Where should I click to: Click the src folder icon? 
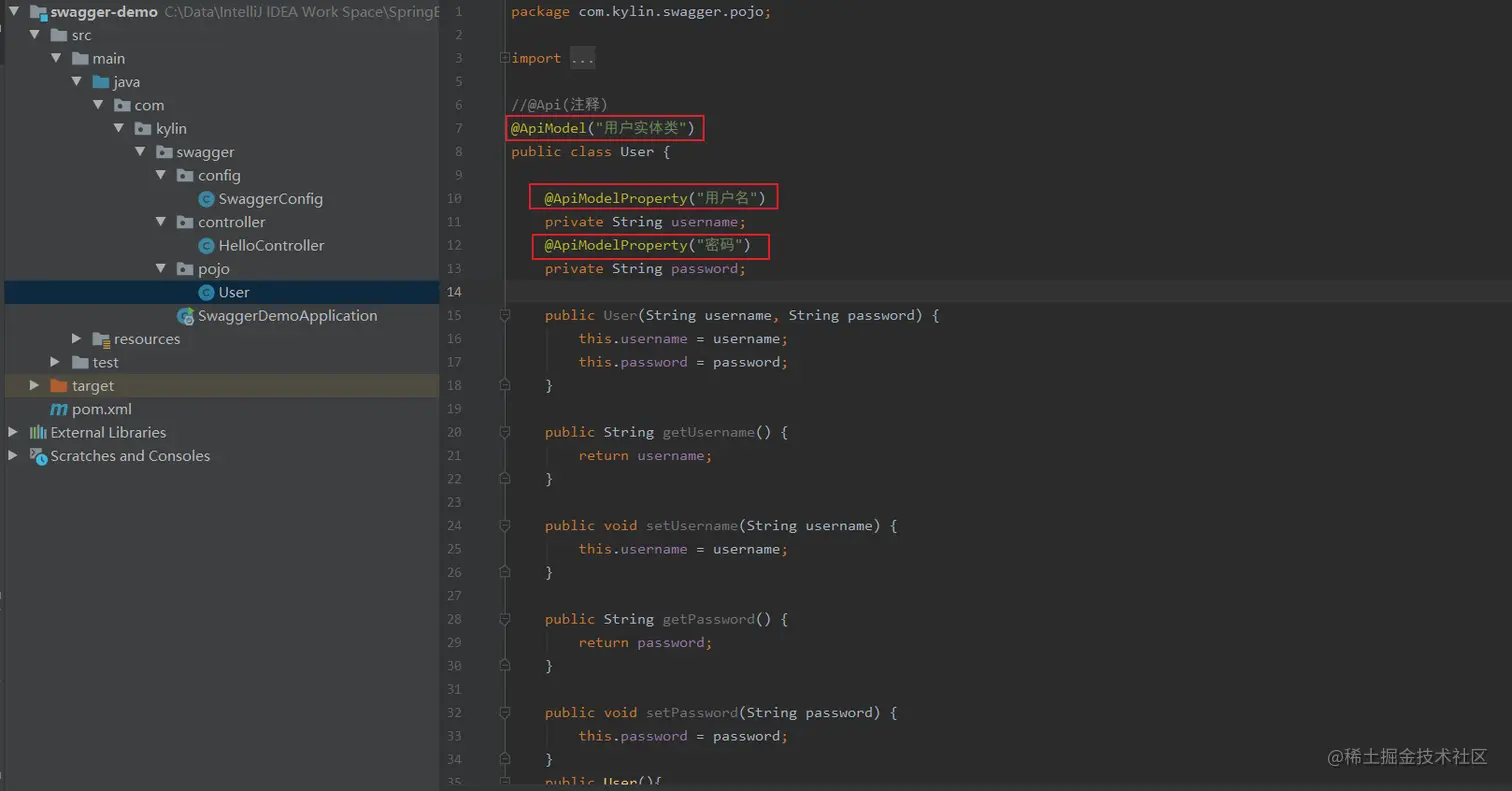click(59, 35)
